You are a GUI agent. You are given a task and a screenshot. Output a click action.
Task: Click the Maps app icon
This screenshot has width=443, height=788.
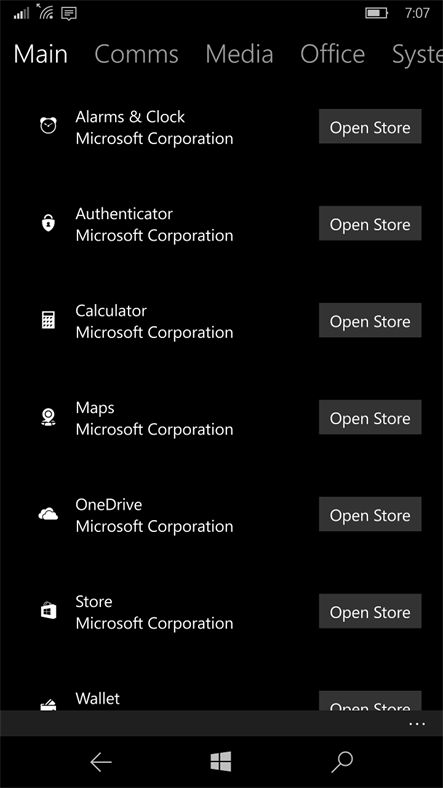click(48, 416)
